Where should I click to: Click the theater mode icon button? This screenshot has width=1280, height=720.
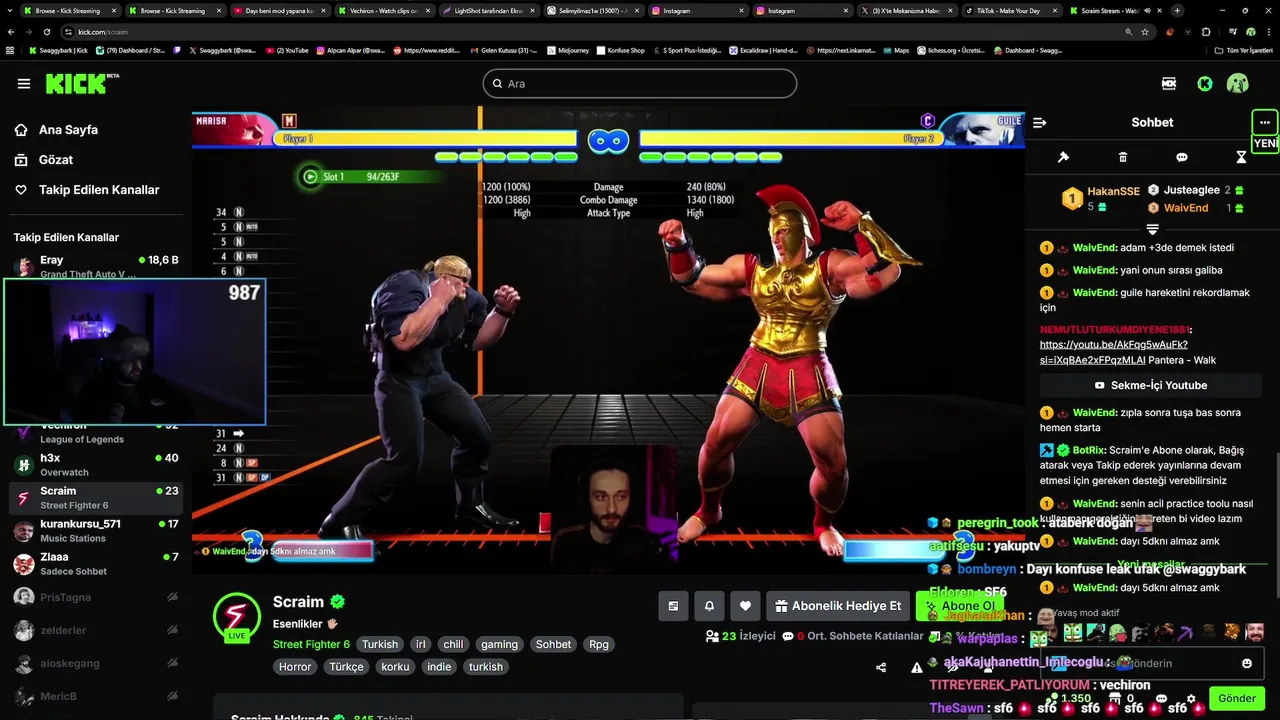(673, 606)
